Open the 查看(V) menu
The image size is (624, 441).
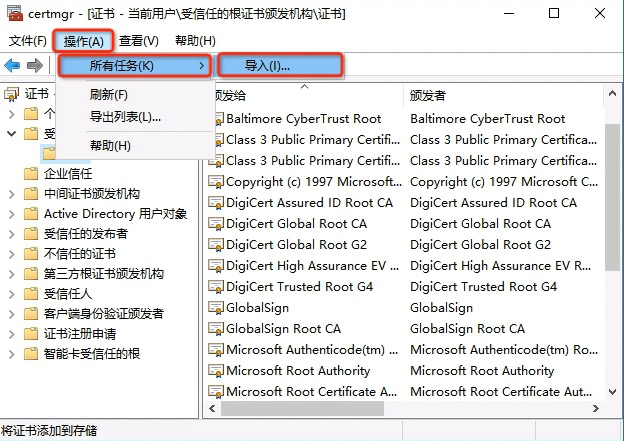[138, 41]
